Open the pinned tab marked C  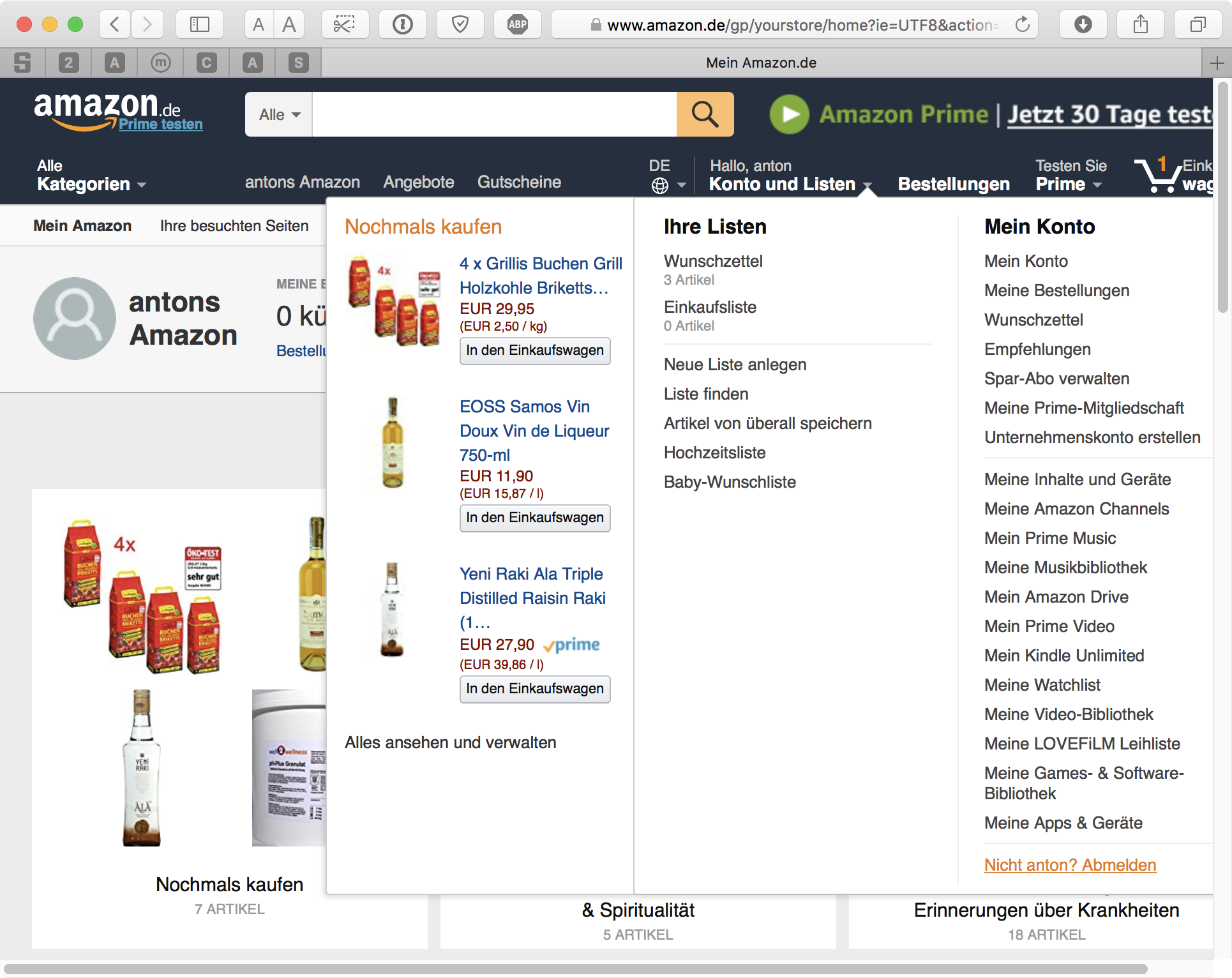pos(207,63)
